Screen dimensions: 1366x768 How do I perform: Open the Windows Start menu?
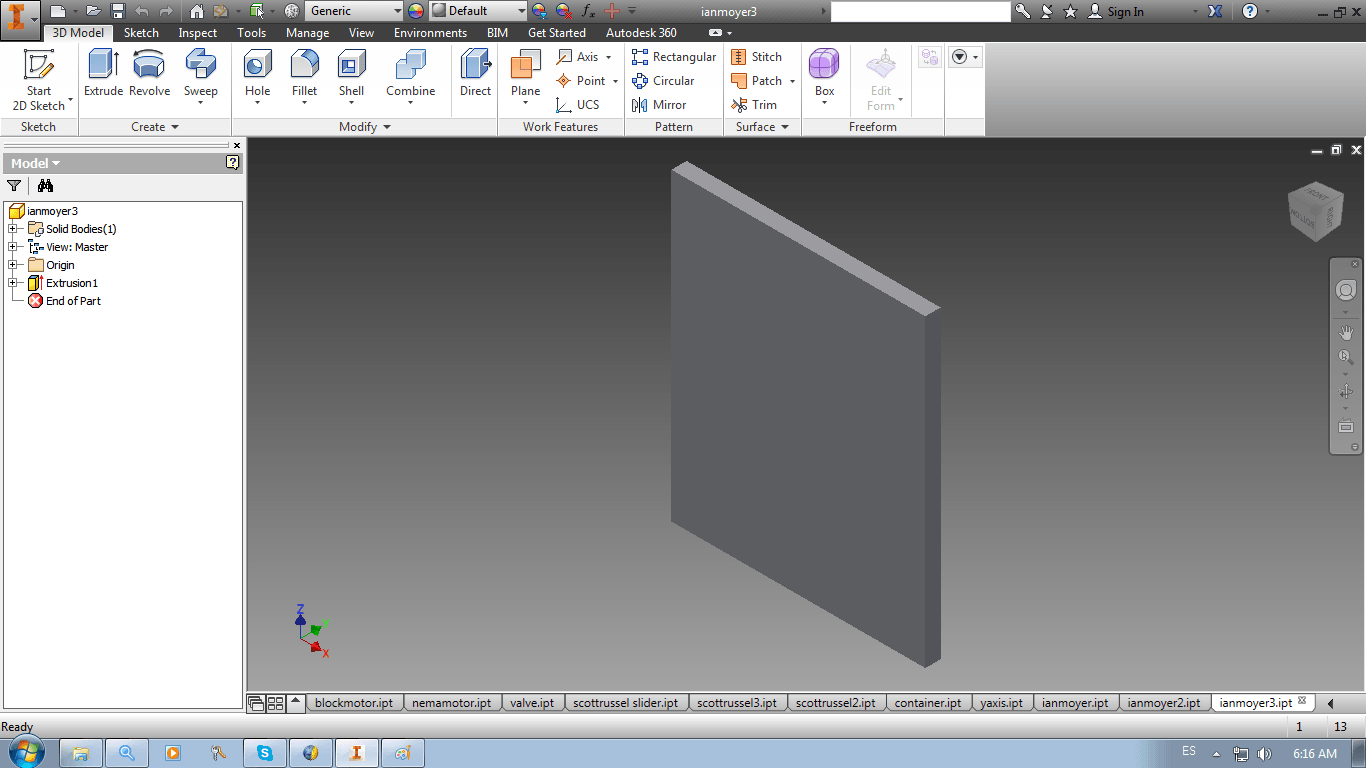point(24,752)
